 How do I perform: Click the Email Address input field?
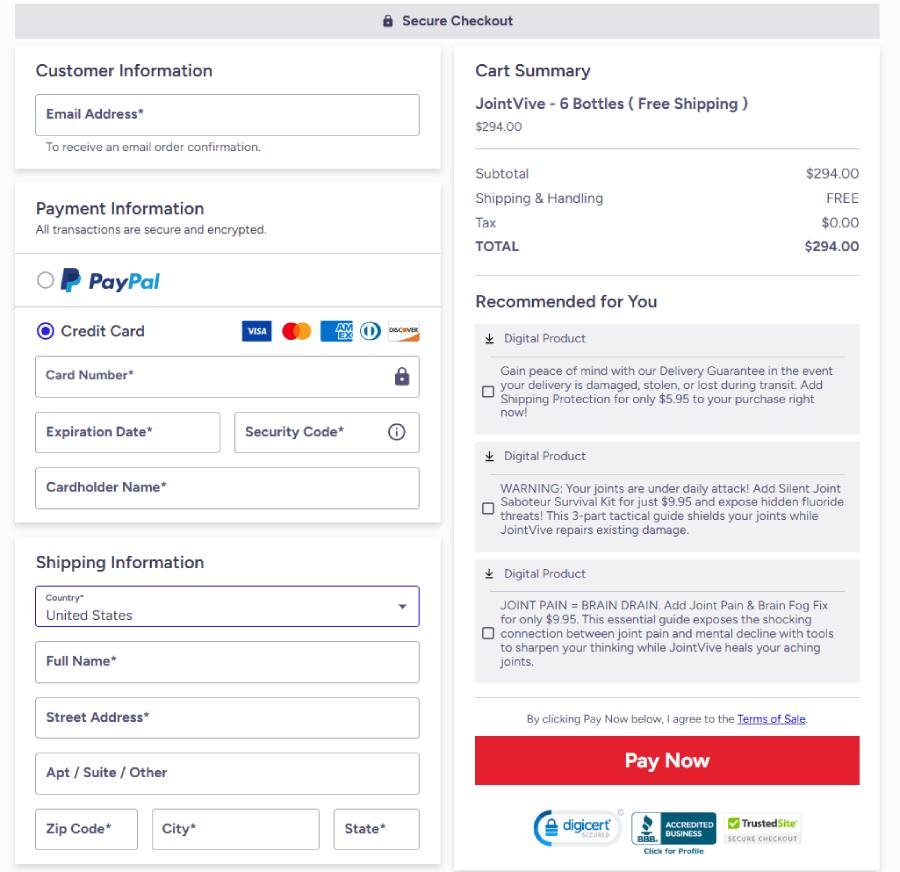(227, 114)
